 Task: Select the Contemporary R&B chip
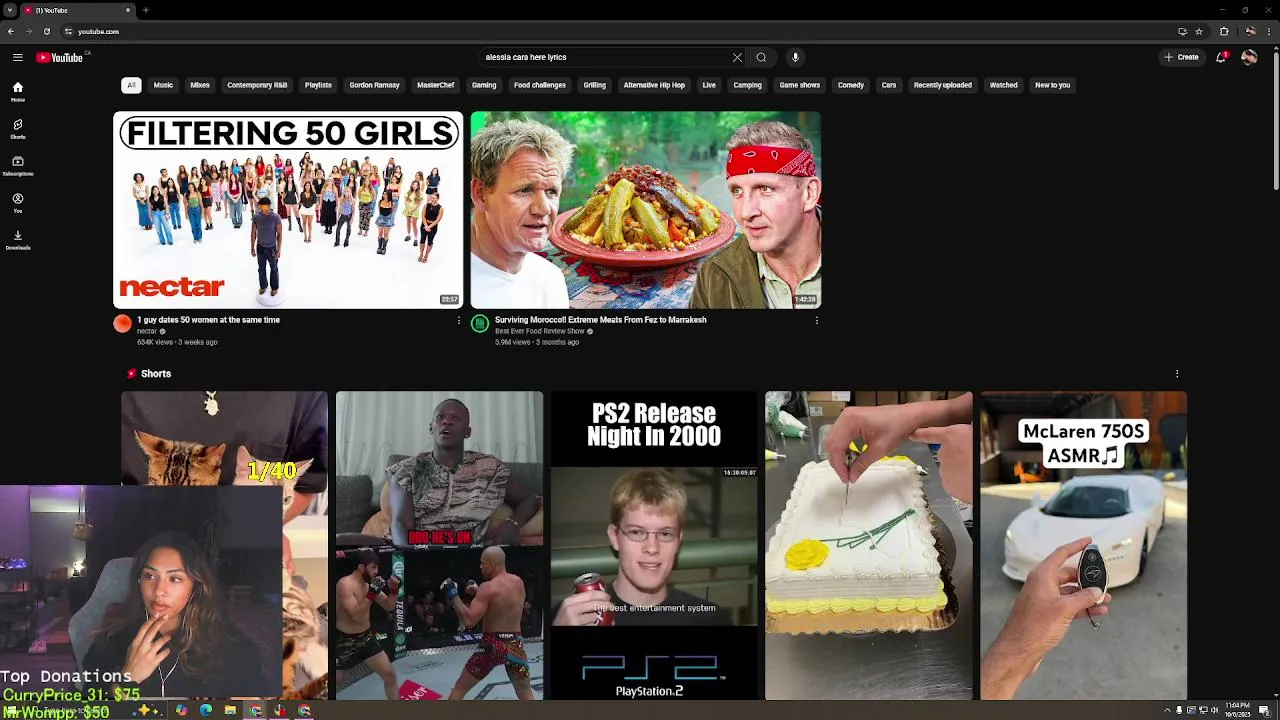point(257,85)
